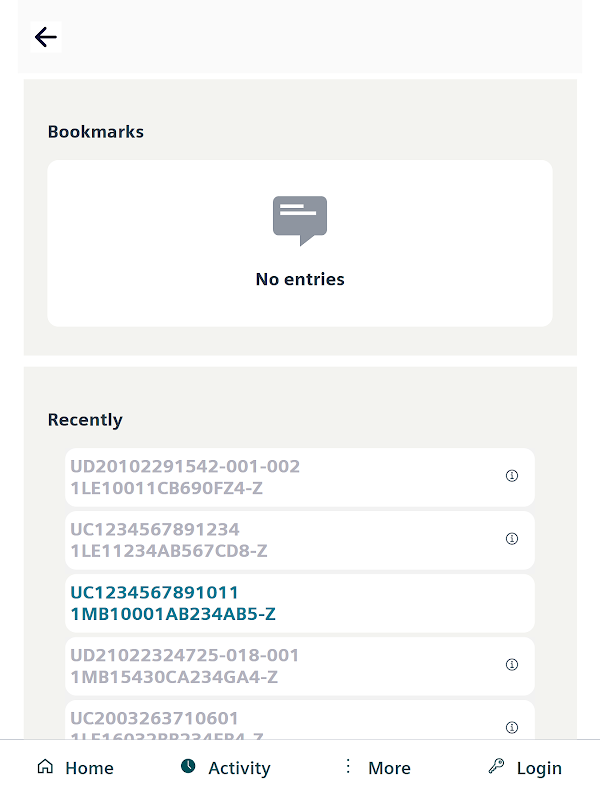This screenshot has height=800, width=600.
Task: Click the three-dot More icon
Action: pyautogui.click(x=348, y=767)
